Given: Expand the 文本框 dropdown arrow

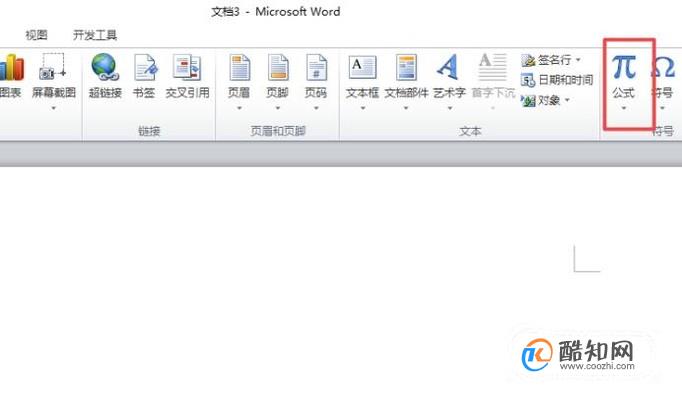Looking at the screenshot, I should pyautogui.click(x=362, y=107).
